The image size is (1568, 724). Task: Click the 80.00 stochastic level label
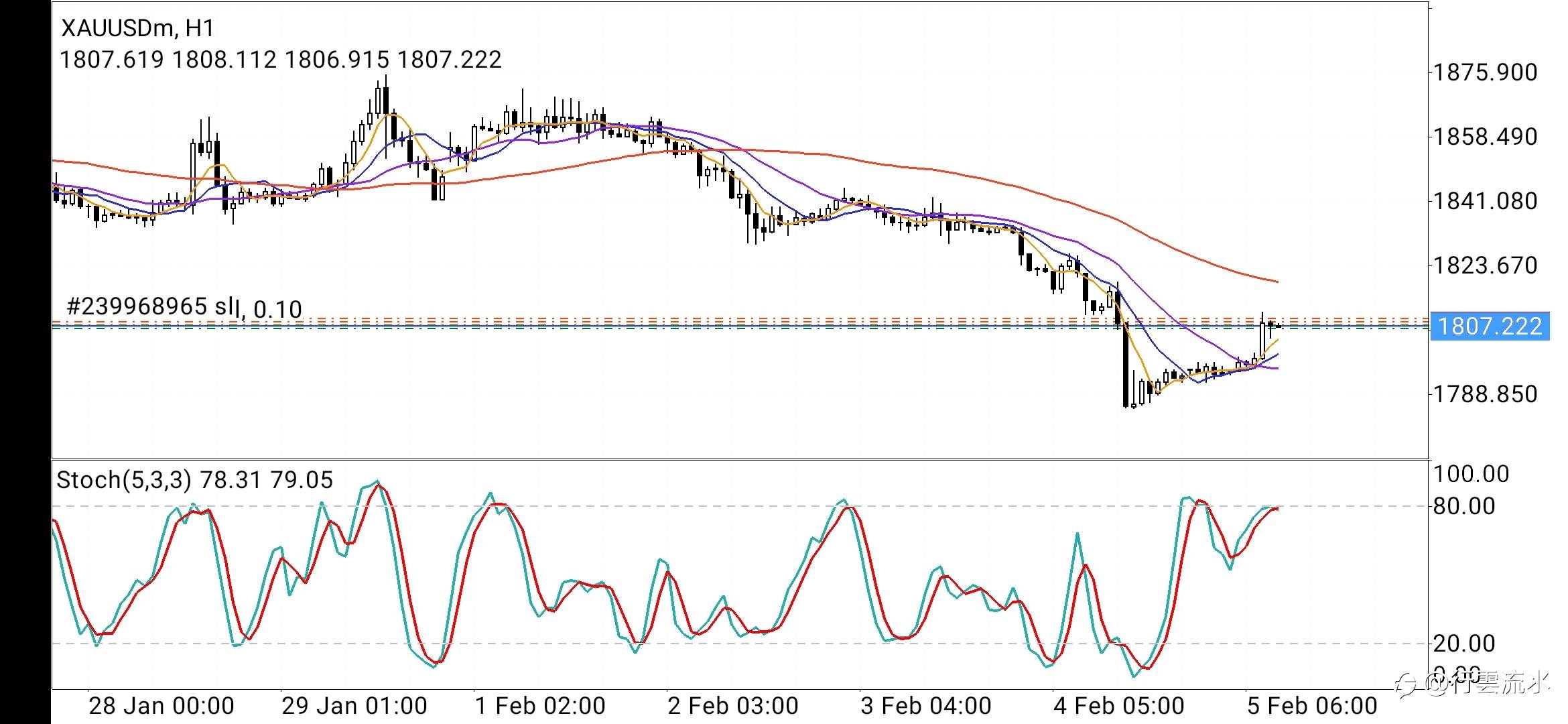coord(1463,506)
